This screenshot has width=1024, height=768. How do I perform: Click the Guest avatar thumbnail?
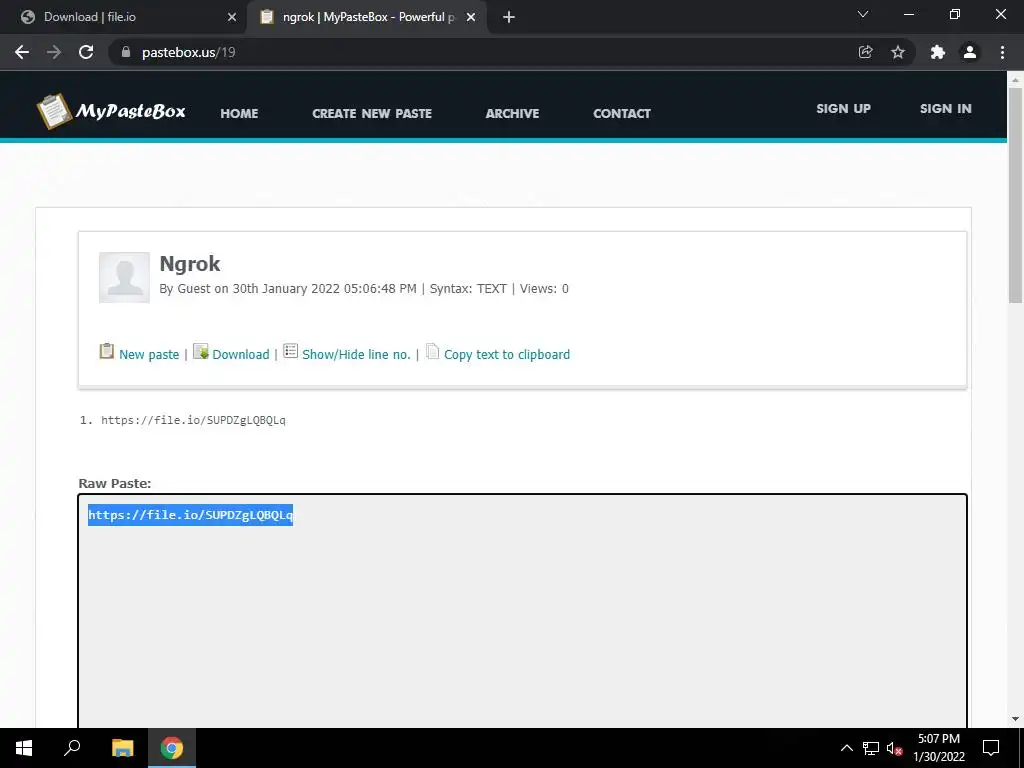coord(124,278)
